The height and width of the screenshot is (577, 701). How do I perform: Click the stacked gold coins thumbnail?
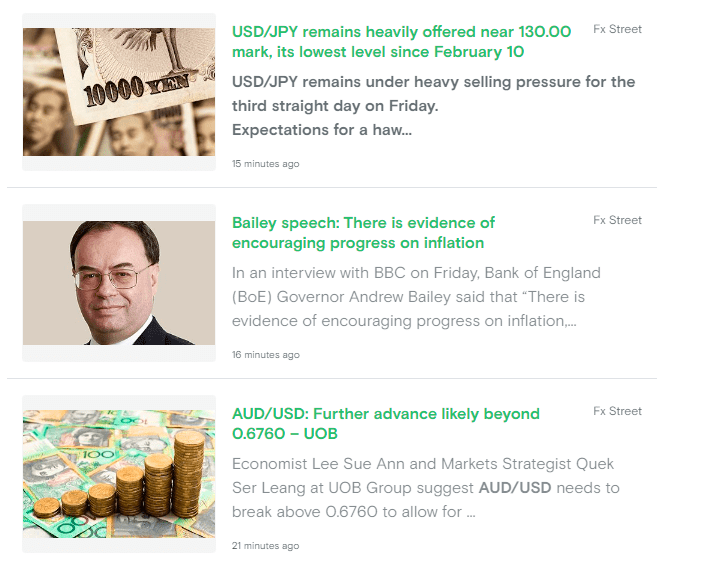coord(119,474)
